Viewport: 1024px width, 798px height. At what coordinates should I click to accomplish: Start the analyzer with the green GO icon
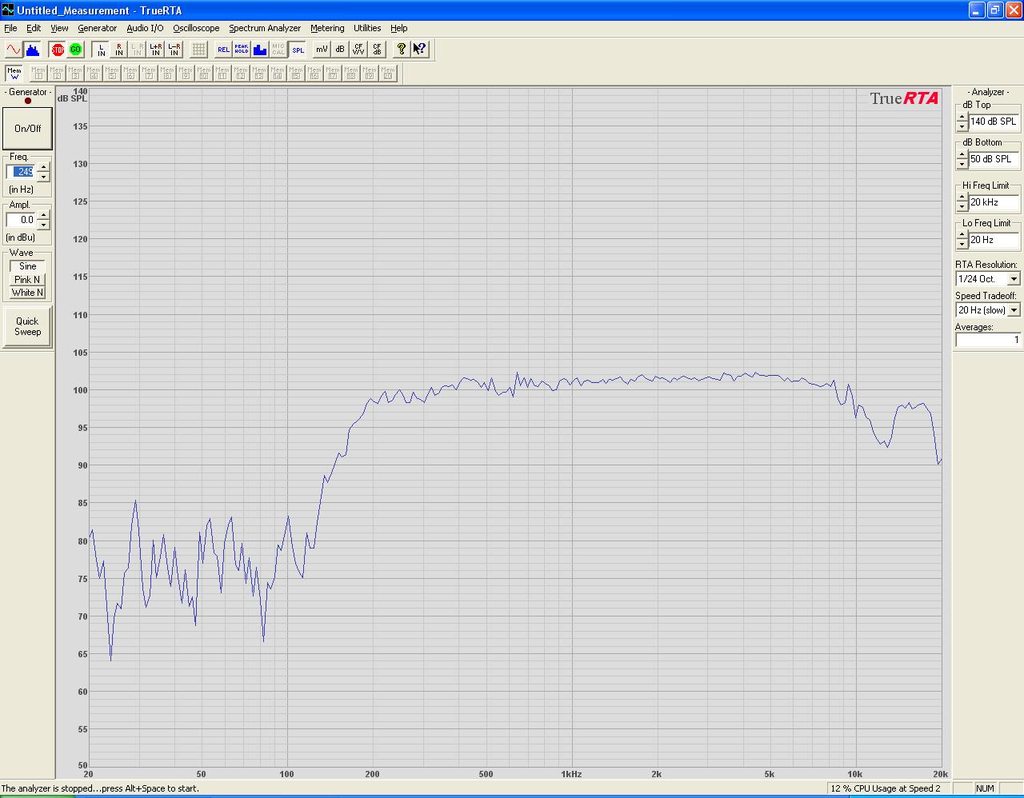click(75, 48)
